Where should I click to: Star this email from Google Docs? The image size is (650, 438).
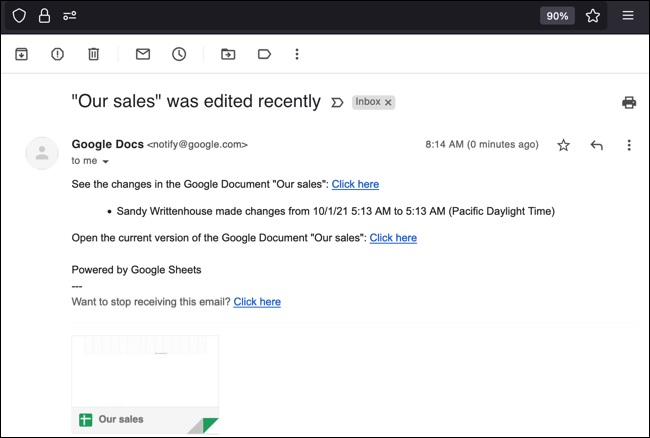pos(563,145)
